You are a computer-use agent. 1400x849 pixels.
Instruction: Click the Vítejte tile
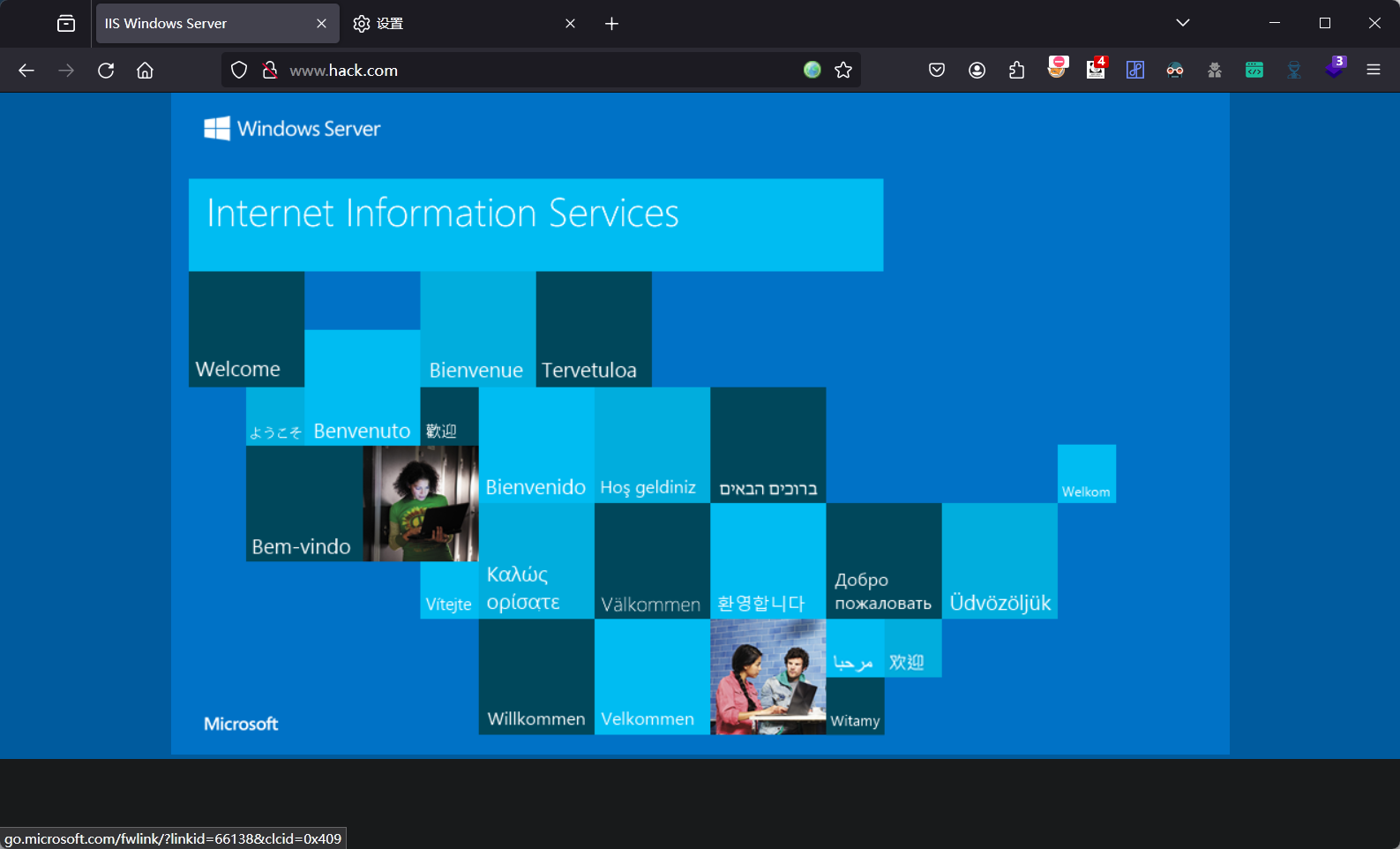pos(449,590)
